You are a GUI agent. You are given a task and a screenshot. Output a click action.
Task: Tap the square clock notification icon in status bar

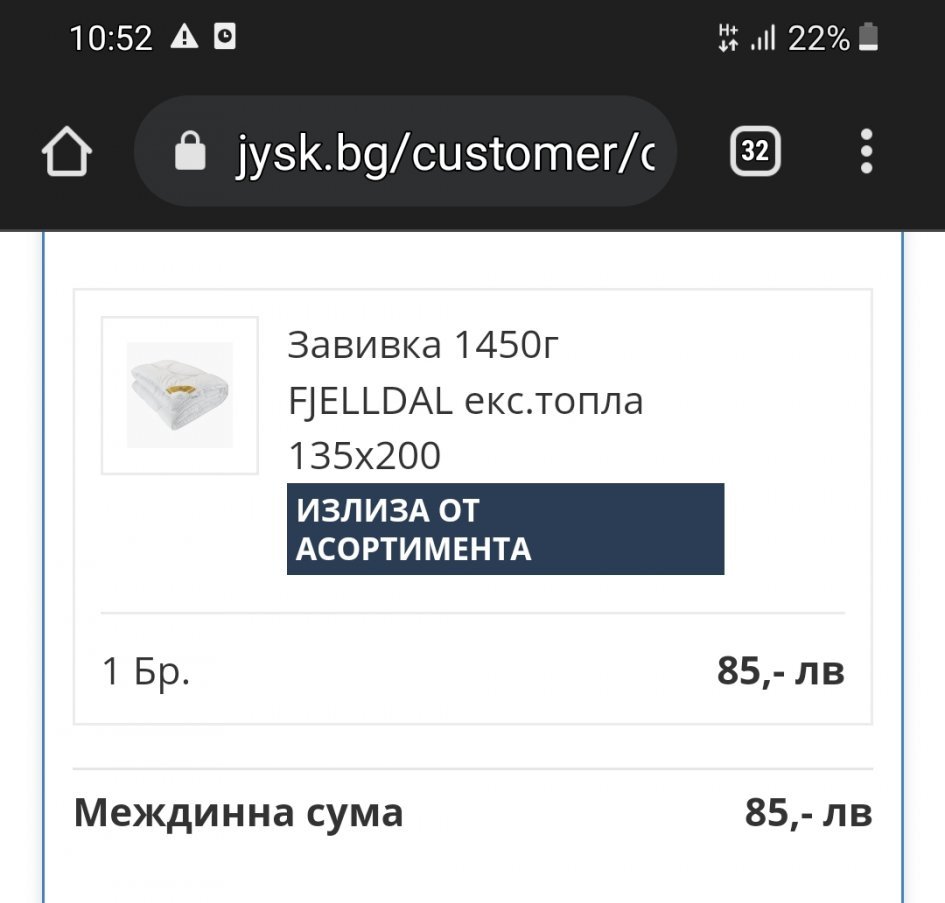pos(226,38)
